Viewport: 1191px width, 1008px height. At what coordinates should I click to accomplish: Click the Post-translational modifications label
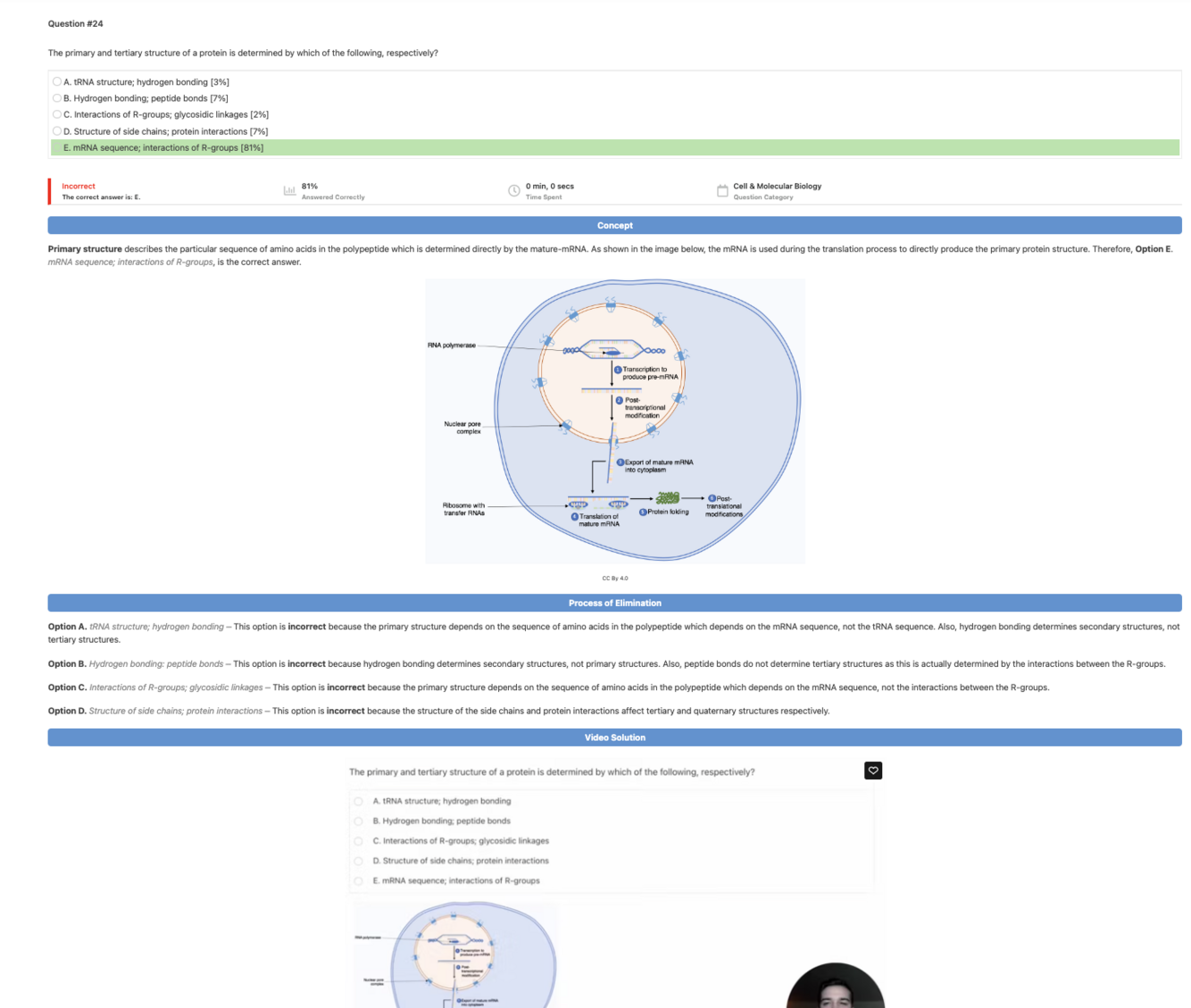pos(724,506)
